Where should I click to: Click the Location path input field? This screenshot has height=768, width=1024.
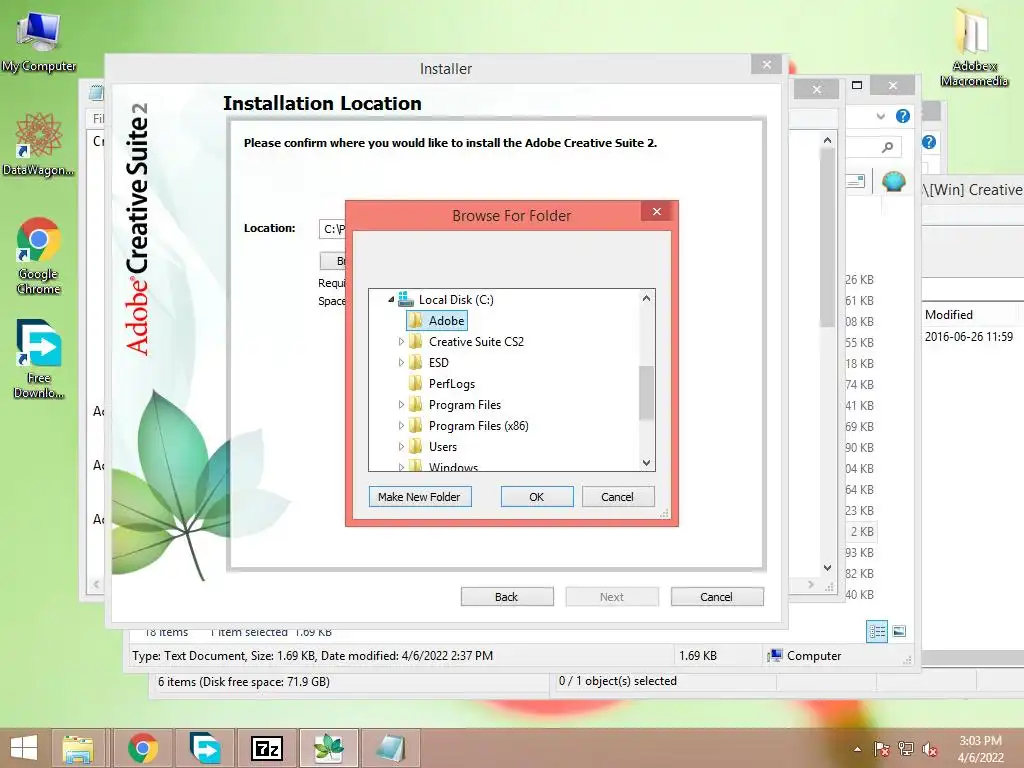coord(332,229)
